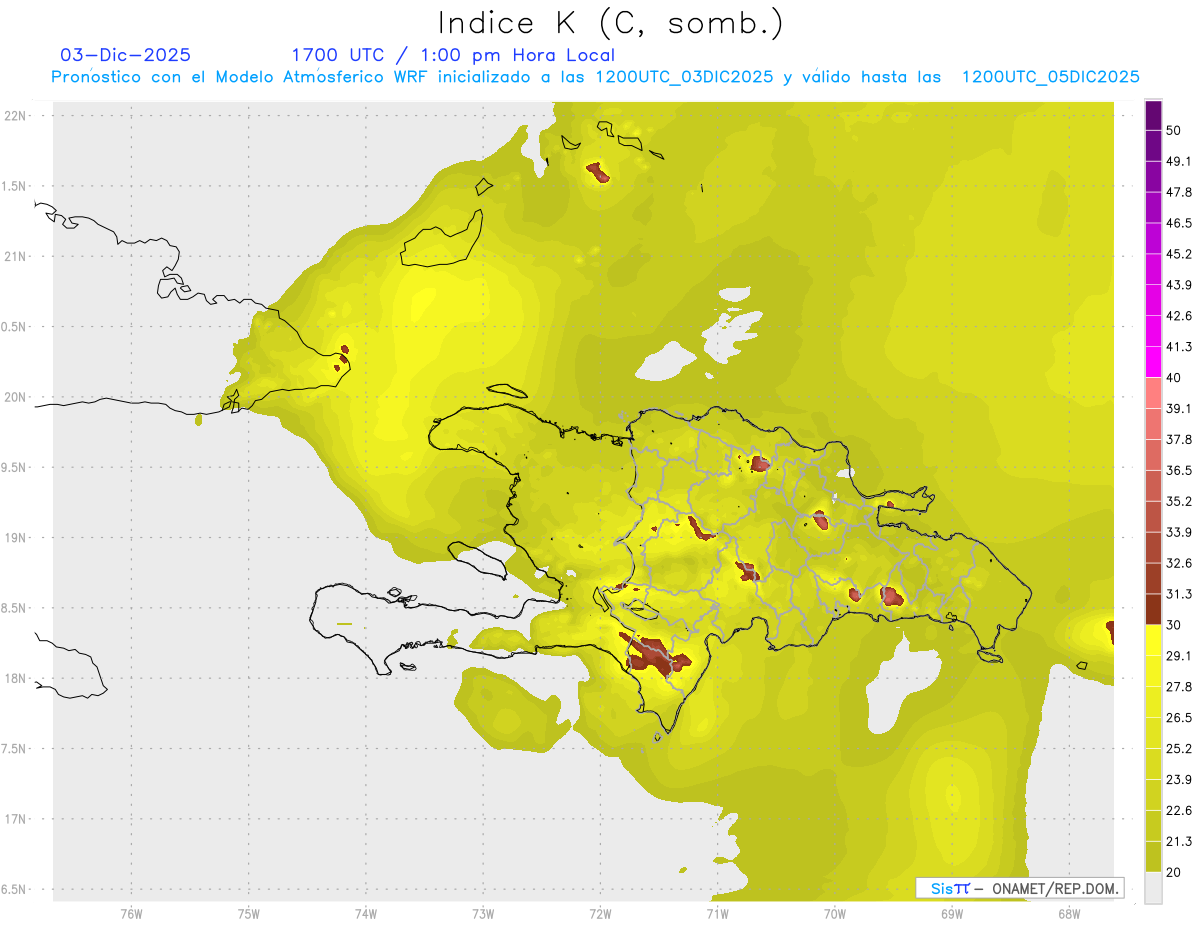Pick the bright magenta swatch between 40 and 41.3
This screenshot has width=1200, height=927.
pos(1153,362)
